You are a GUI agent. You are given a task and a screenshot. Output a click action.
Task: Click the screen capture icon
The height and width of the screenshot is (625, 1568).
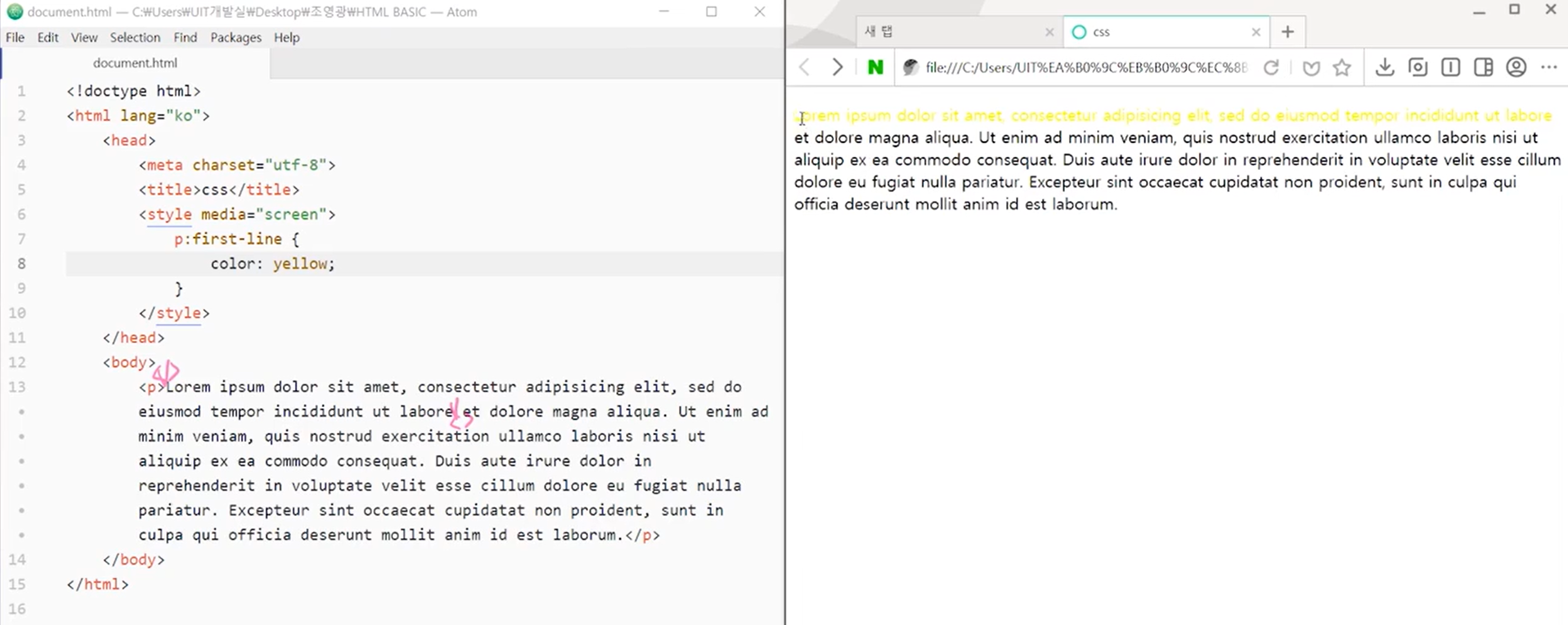click(1418, 67)
